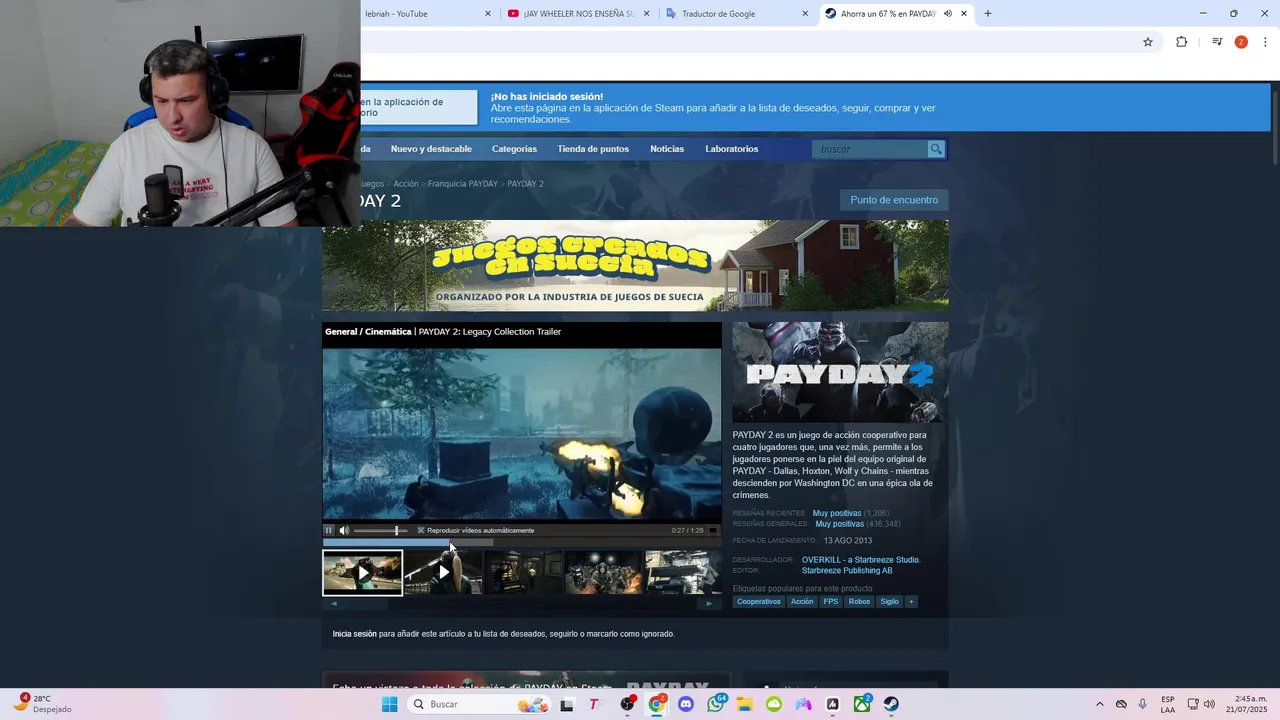The image size is (1280, 720).
Task: Open Franquicia PAYDAY breadcrumb link
Action: click(x=462, y=184)
